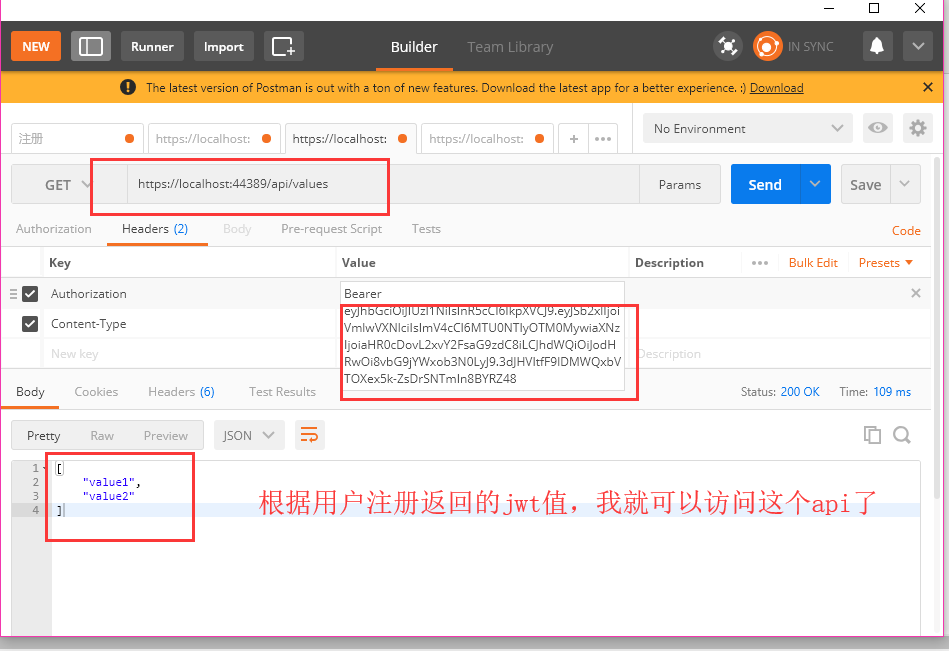Expand the Save button dropdown arrow
The image size is (949, 651).
(905, 184)
